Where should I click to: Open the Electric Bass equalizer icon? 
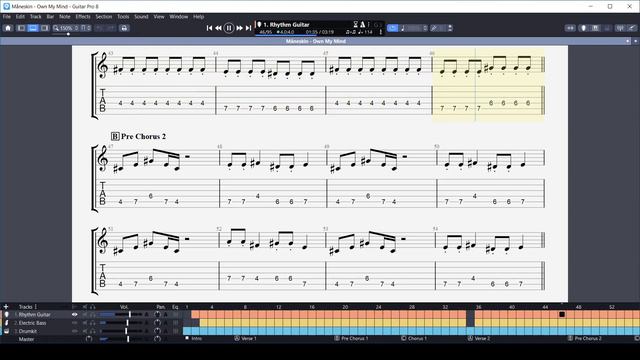coord(176,323)
